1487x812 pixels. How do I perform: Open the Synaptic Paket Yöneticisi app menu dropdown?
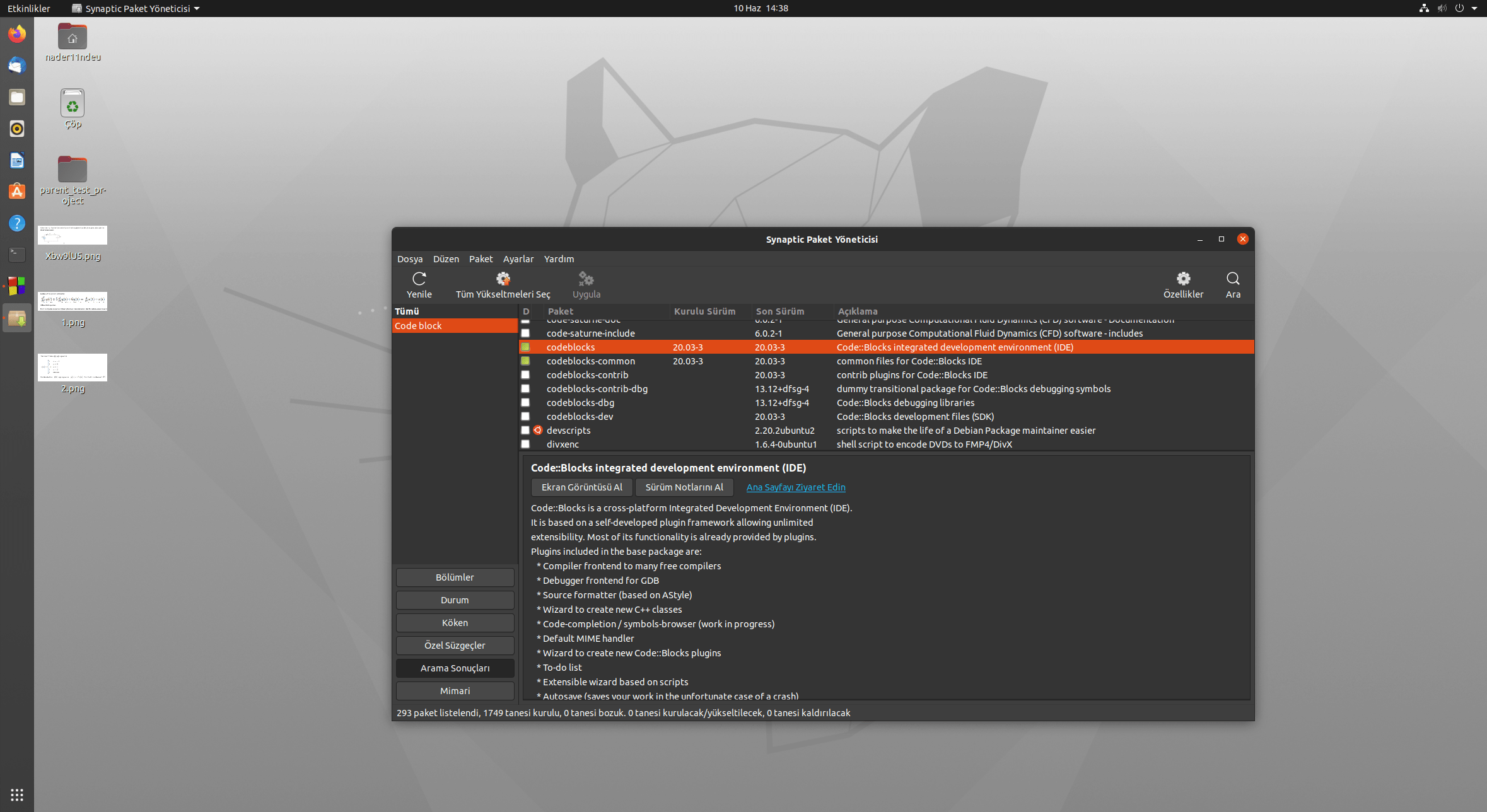pyautogui.click(x=136, y=8)
